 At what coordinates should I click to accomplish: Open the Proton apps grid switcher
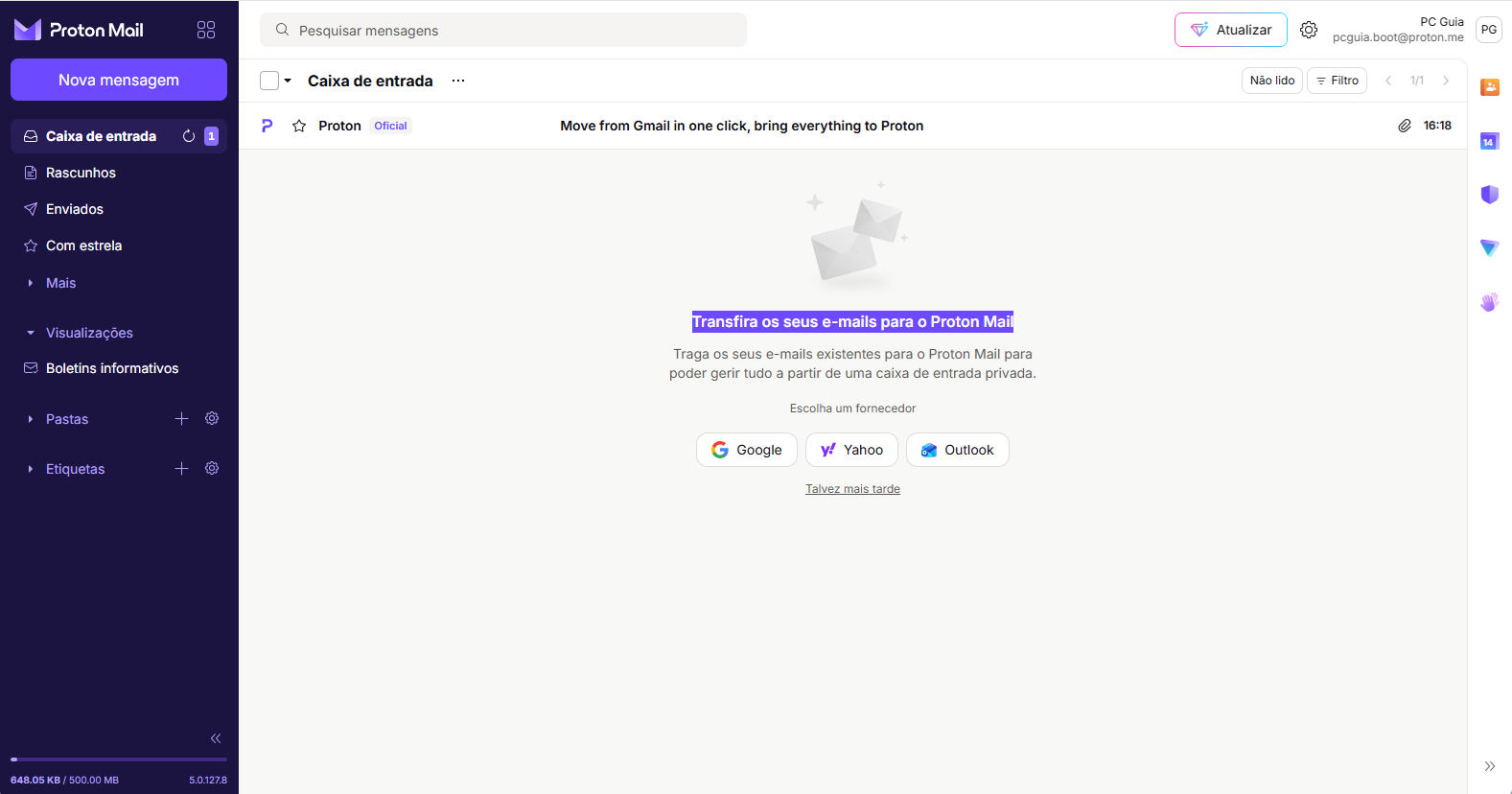click(x=206, y=30)
